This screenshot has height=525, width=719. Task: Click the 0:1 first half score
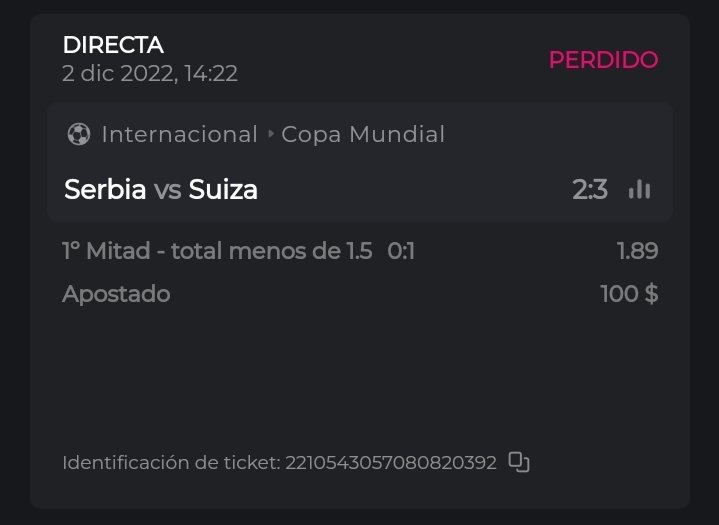tap(401, 251)
